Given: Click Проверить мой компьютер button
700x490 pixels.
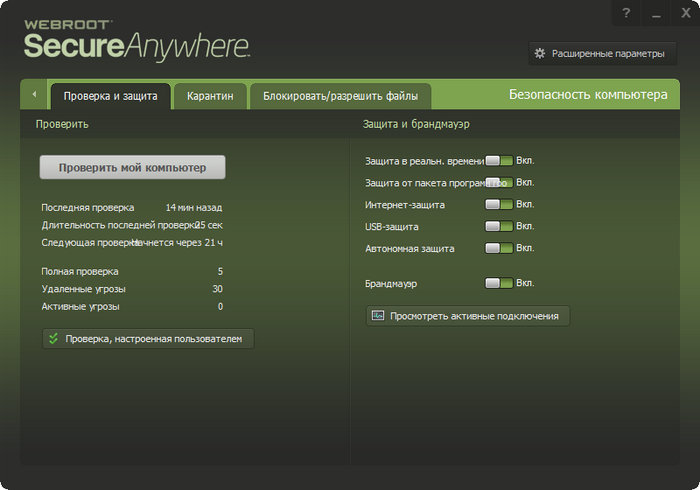Looking at the screenshot, I should coord(133,167).
